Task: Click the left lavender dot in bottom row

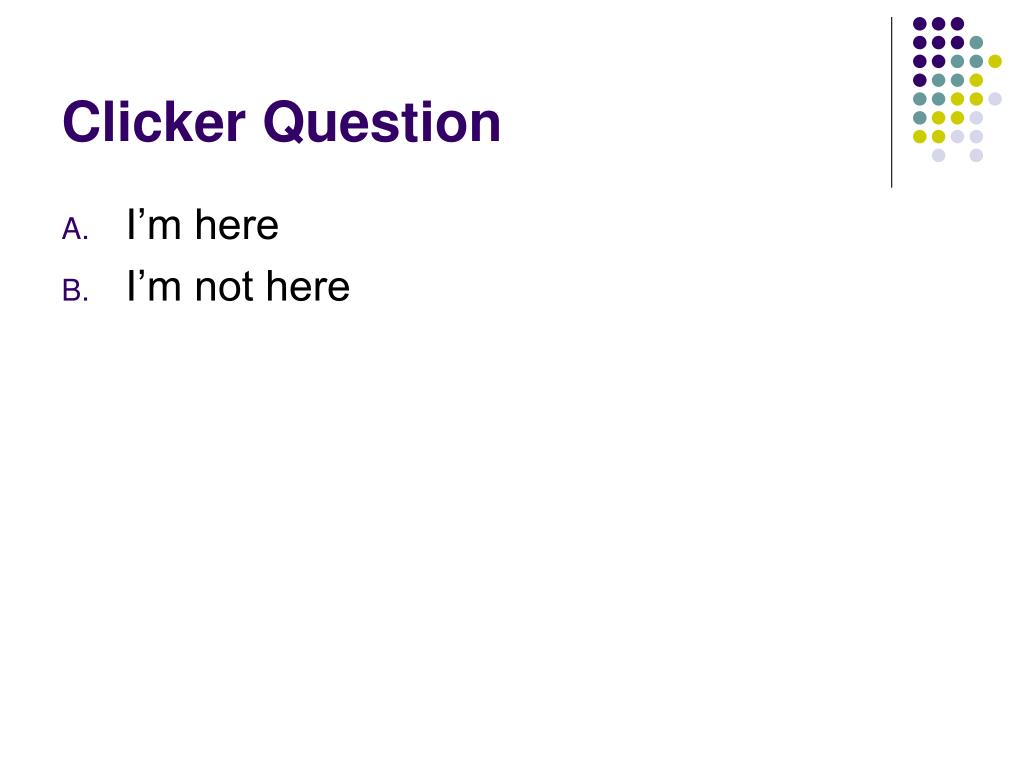Action: click(x=938, y=155)
